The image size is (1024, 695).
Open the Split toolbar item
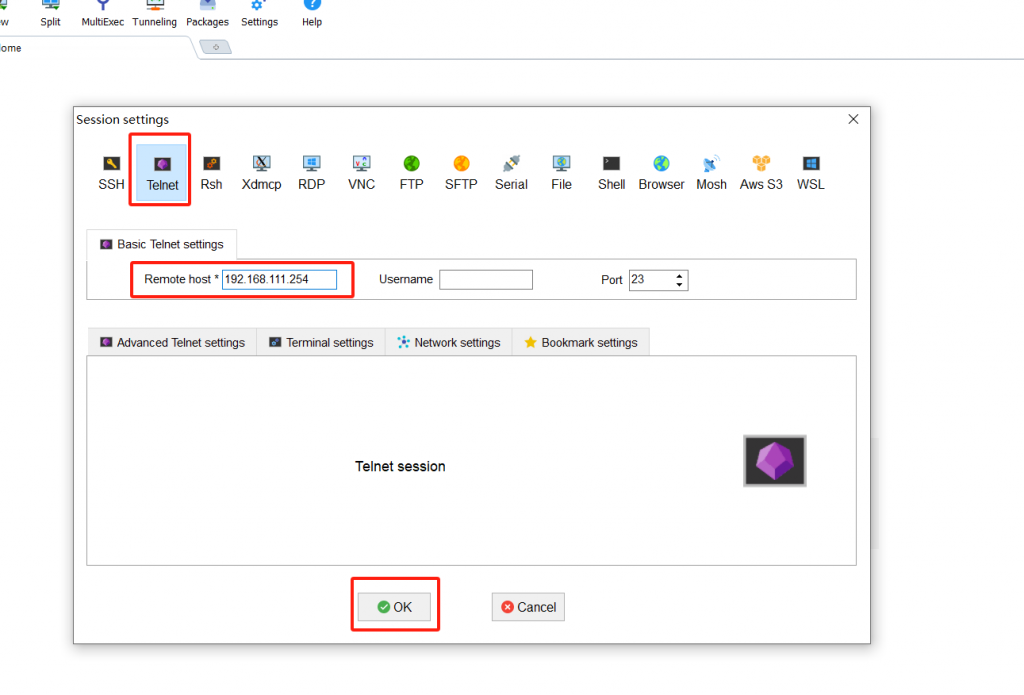coord(50,13)
